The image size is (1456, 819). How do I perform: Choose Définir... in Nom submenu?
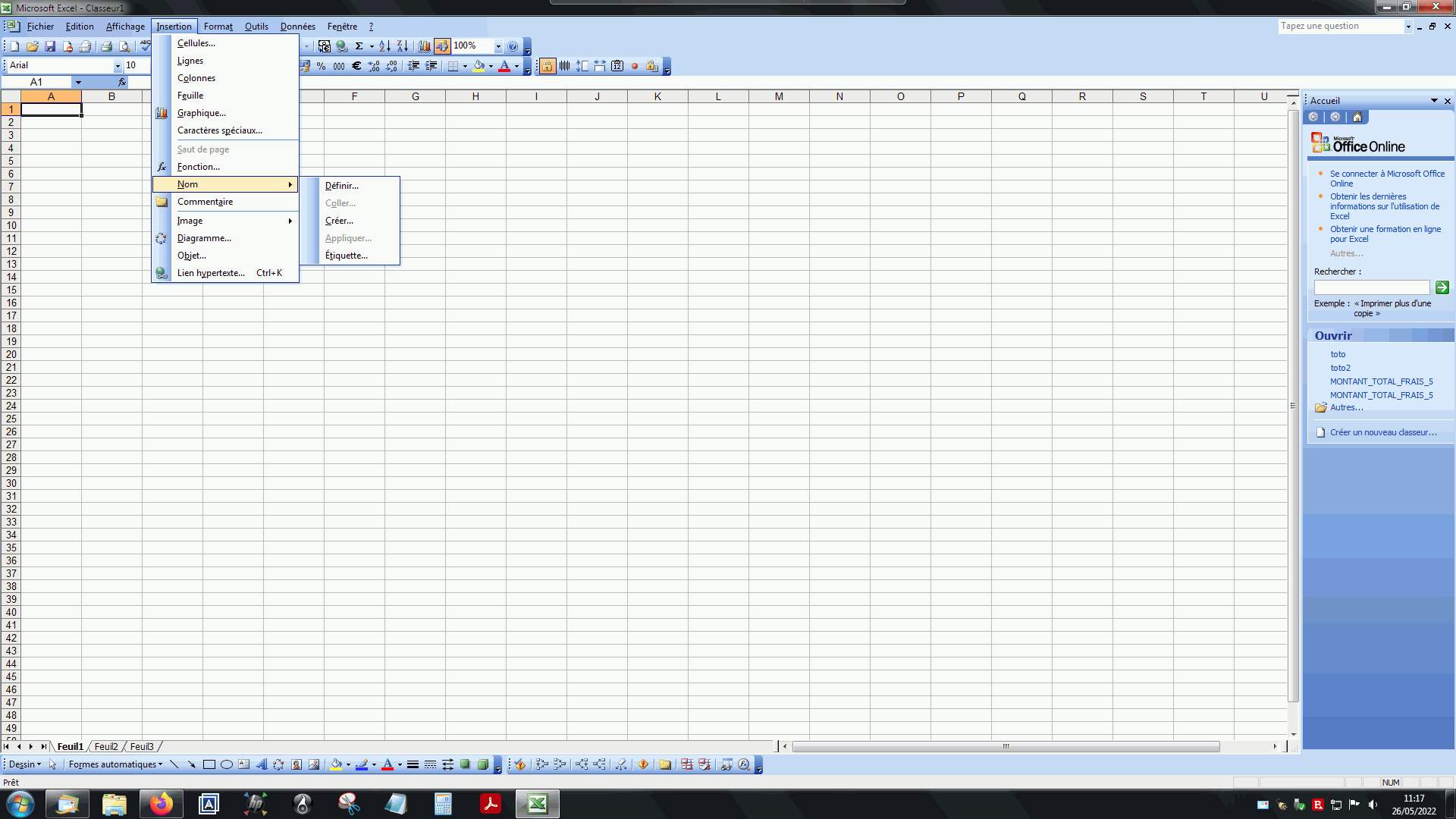pos(342,186)
